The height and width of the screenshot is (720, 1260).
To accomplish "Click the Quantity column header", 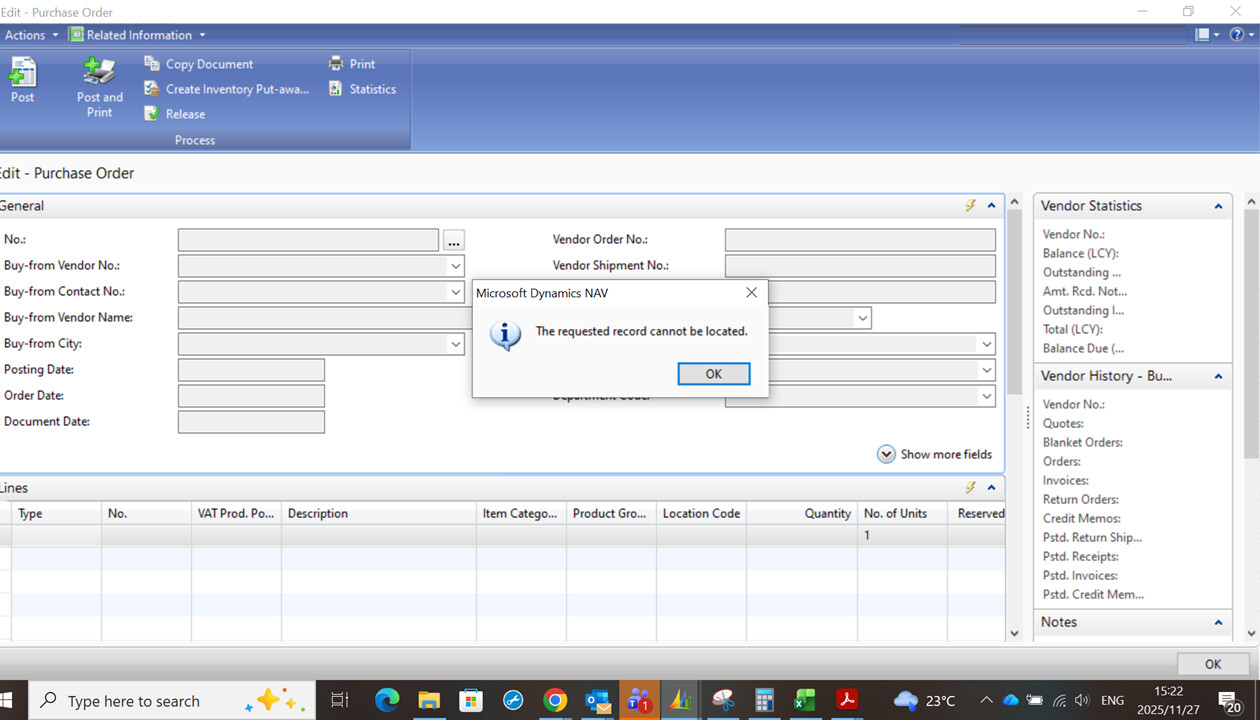I will pos(802,513).
